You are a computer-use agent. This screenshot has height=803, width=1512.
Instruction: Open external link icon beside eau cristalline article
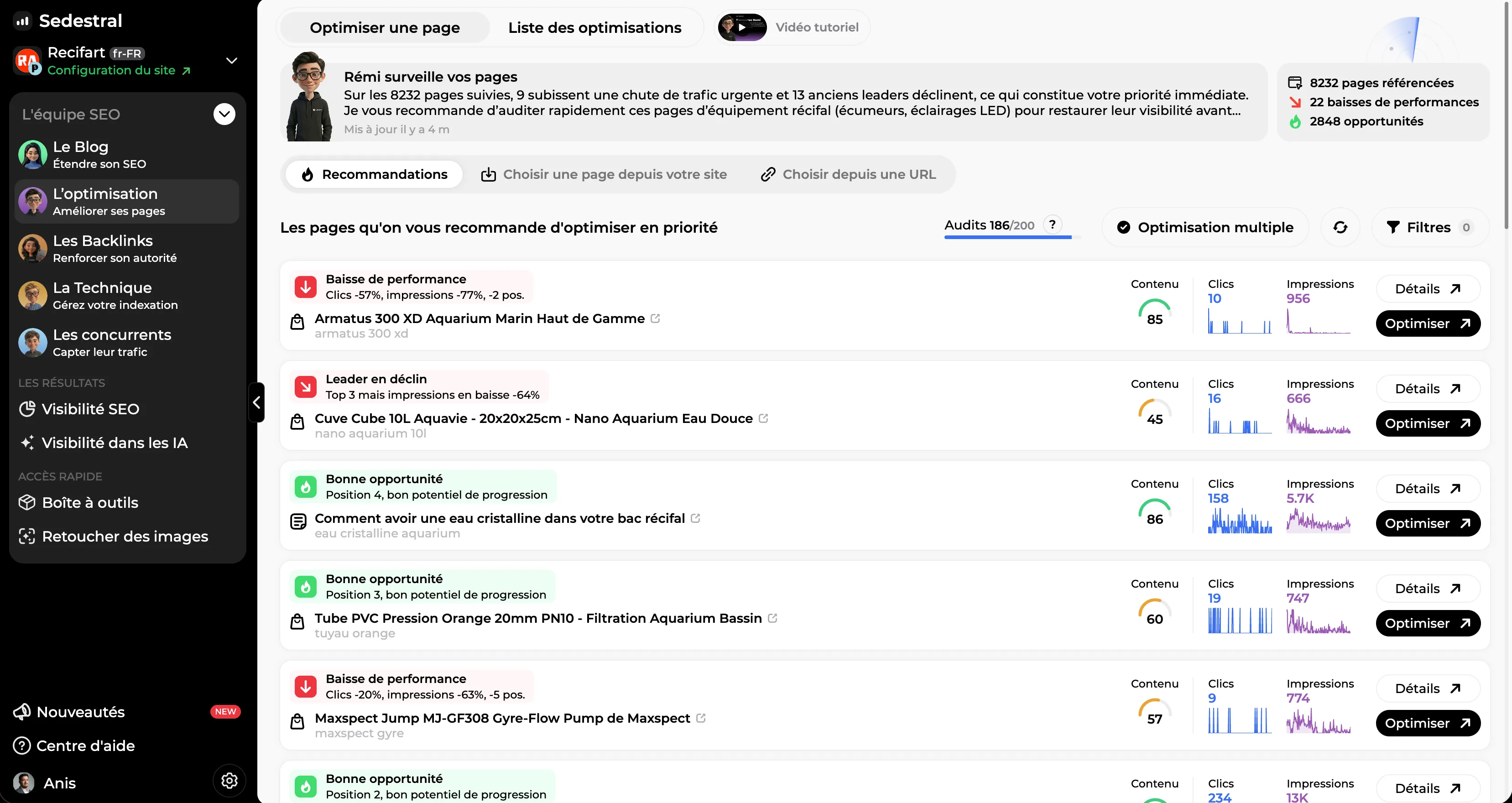pyautogui.click(x=695, y=518)
